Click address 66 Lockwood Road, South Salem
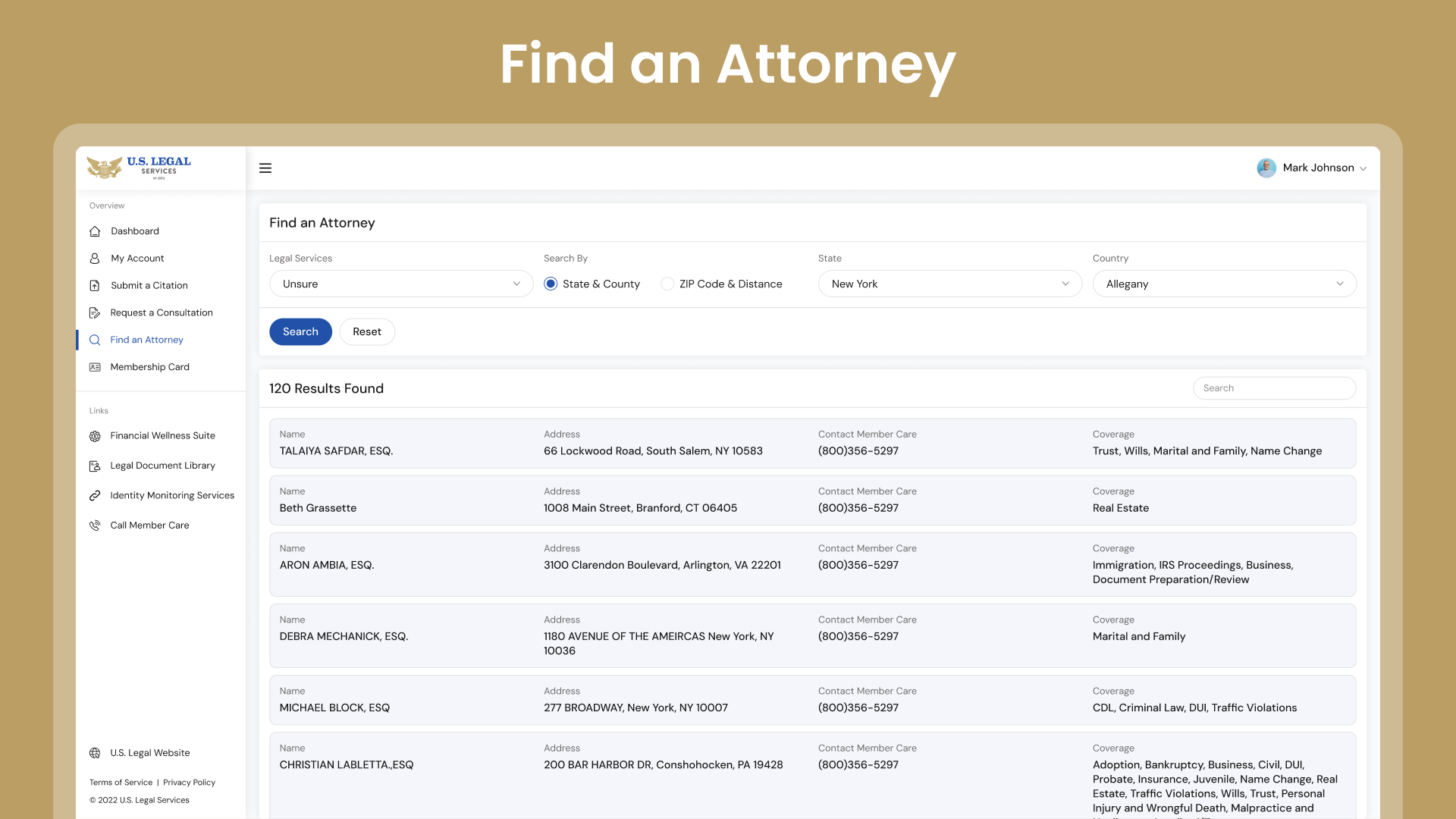Screen dimensions: 1456x819 653,451
